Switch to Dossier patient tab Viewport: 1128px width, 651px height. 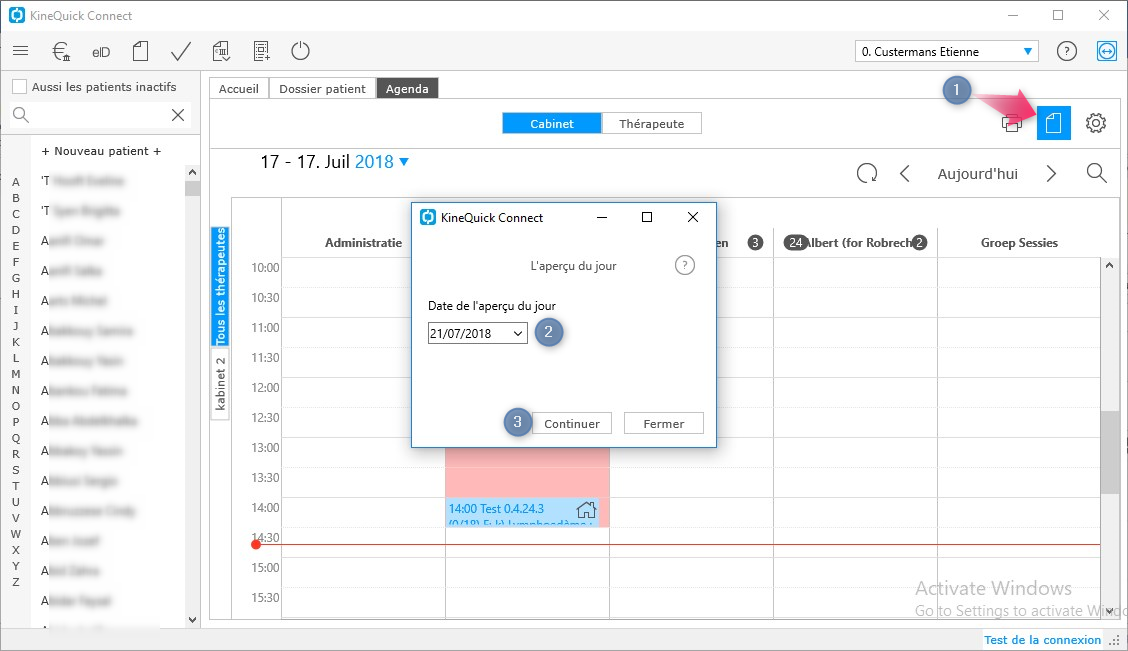(322, 88)
